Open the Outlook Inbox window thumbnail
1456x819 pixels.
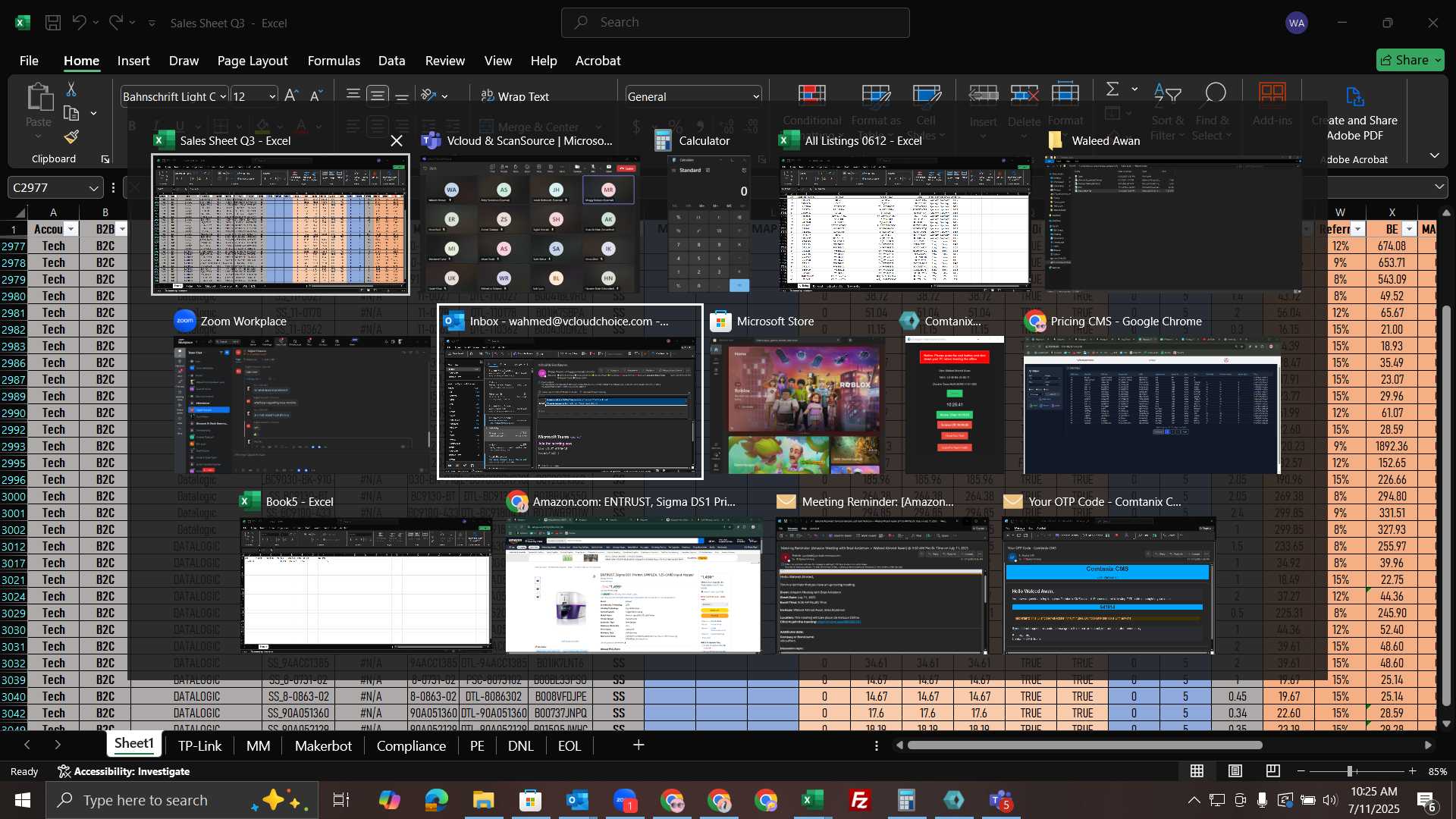pos(570,405)
